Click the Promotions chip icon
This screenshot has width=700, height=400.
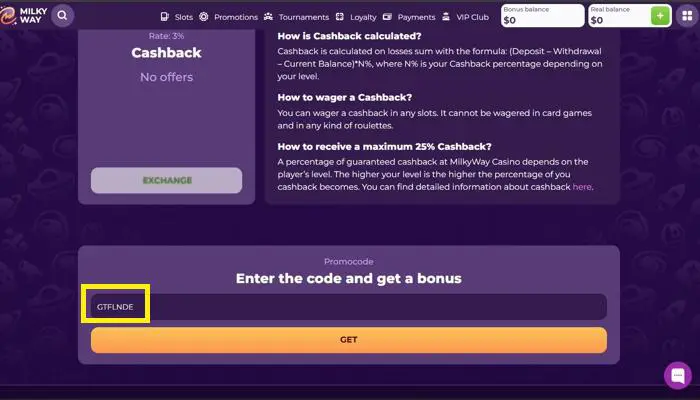(204, 17)
